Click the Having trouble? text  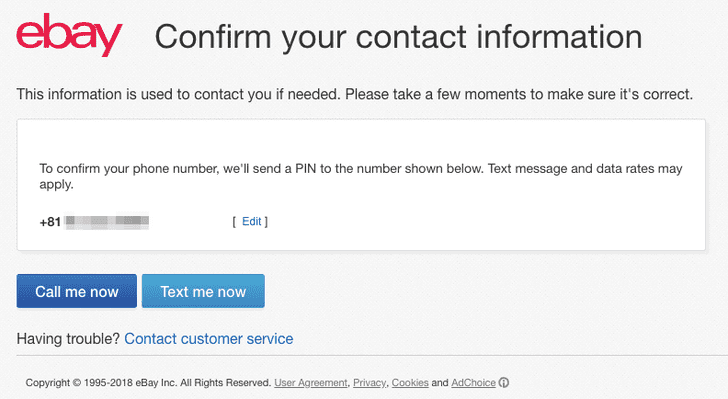click(x=68, y=339)
